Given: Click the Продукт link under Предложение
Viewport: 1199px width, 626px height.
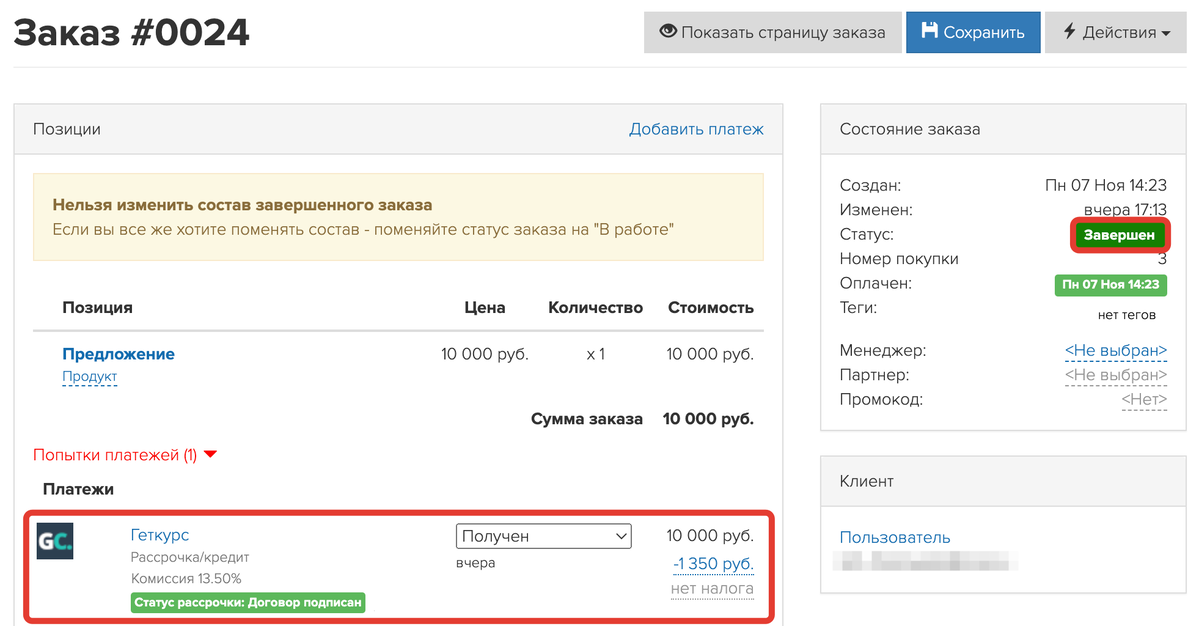Looking at the screenshot, I should tap(89, 376).
